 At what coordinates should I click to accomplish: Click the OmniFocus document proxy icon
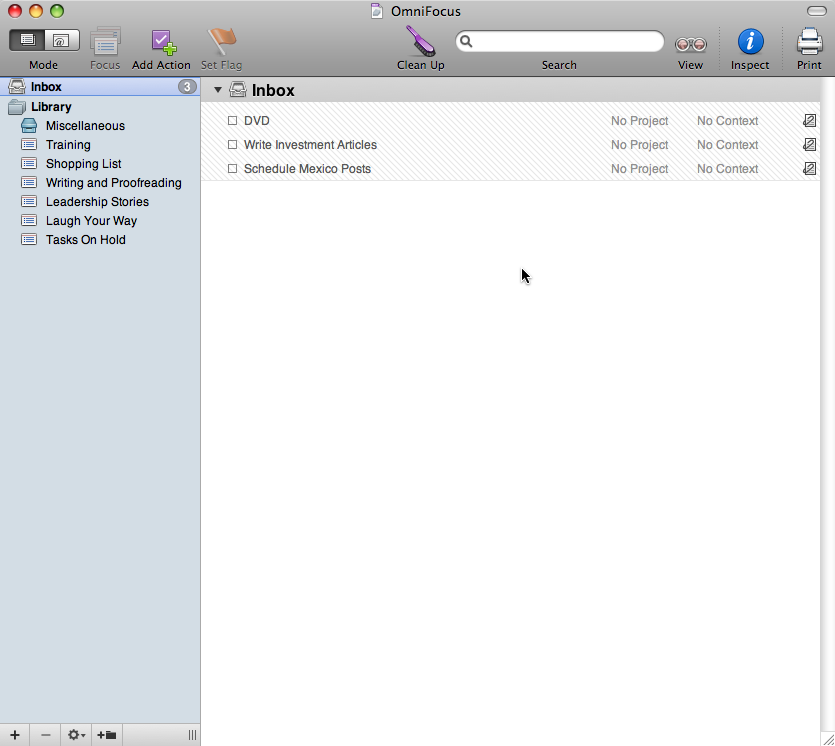376,11
